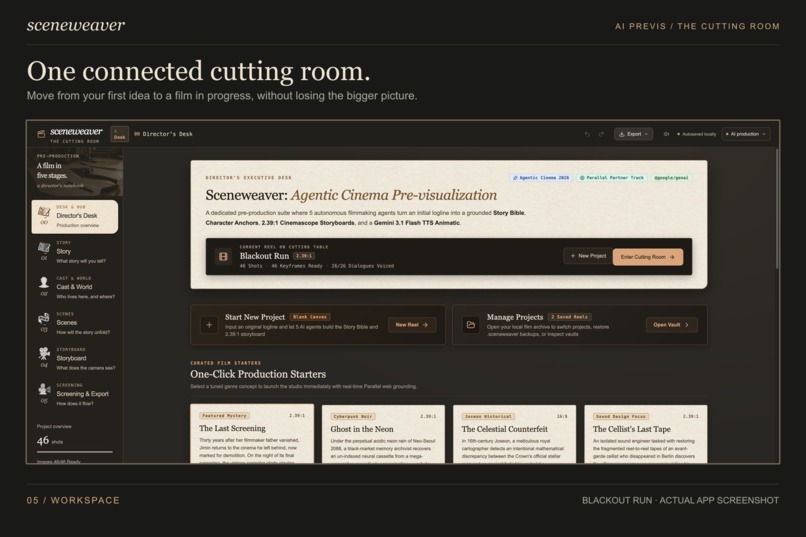806x537 pixels.
Task: Click the One-Click Production Starters heading
Action: [258, 374]
